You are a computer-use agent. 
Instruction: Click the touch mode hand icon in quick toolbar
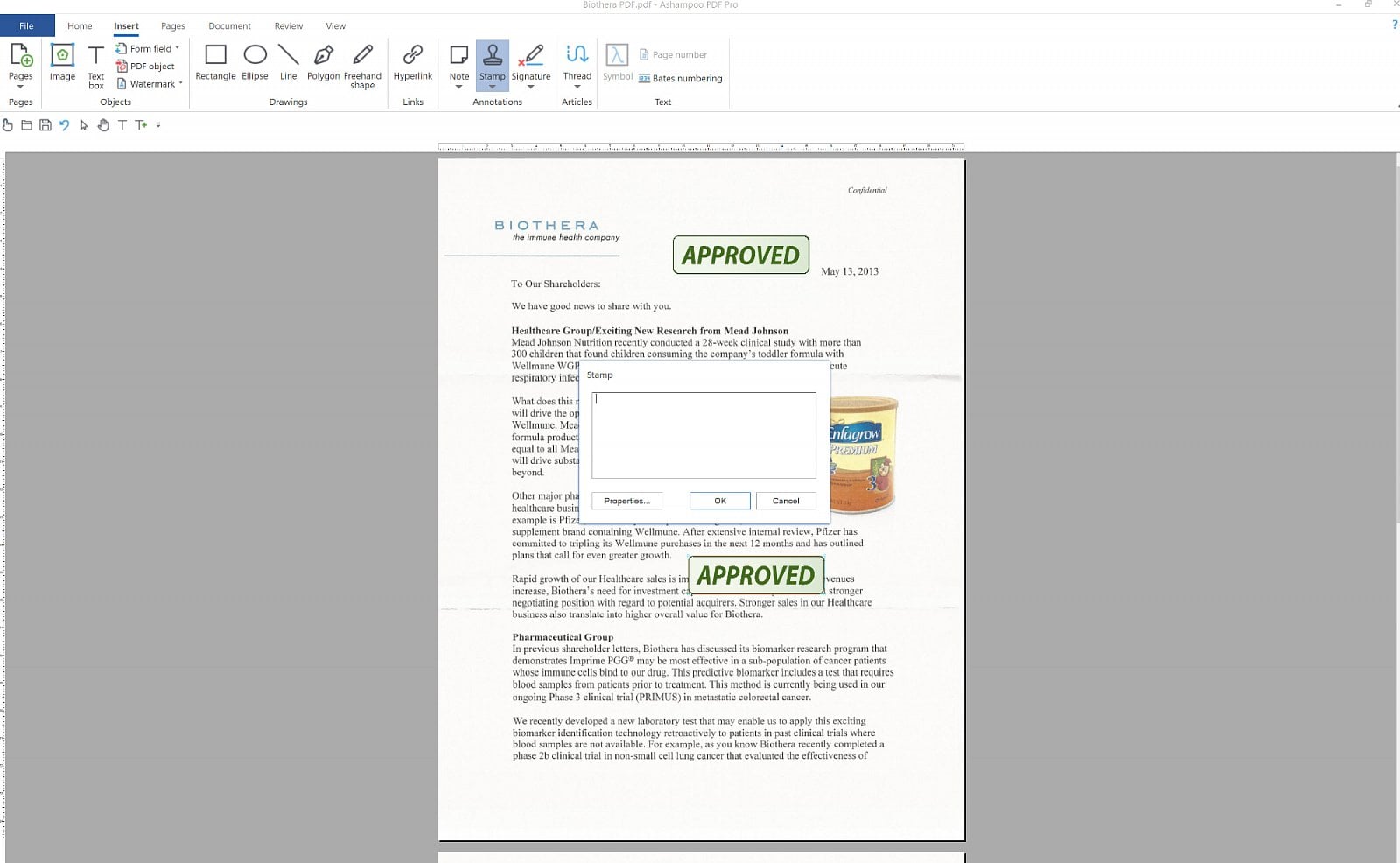[x=8, y=125]
